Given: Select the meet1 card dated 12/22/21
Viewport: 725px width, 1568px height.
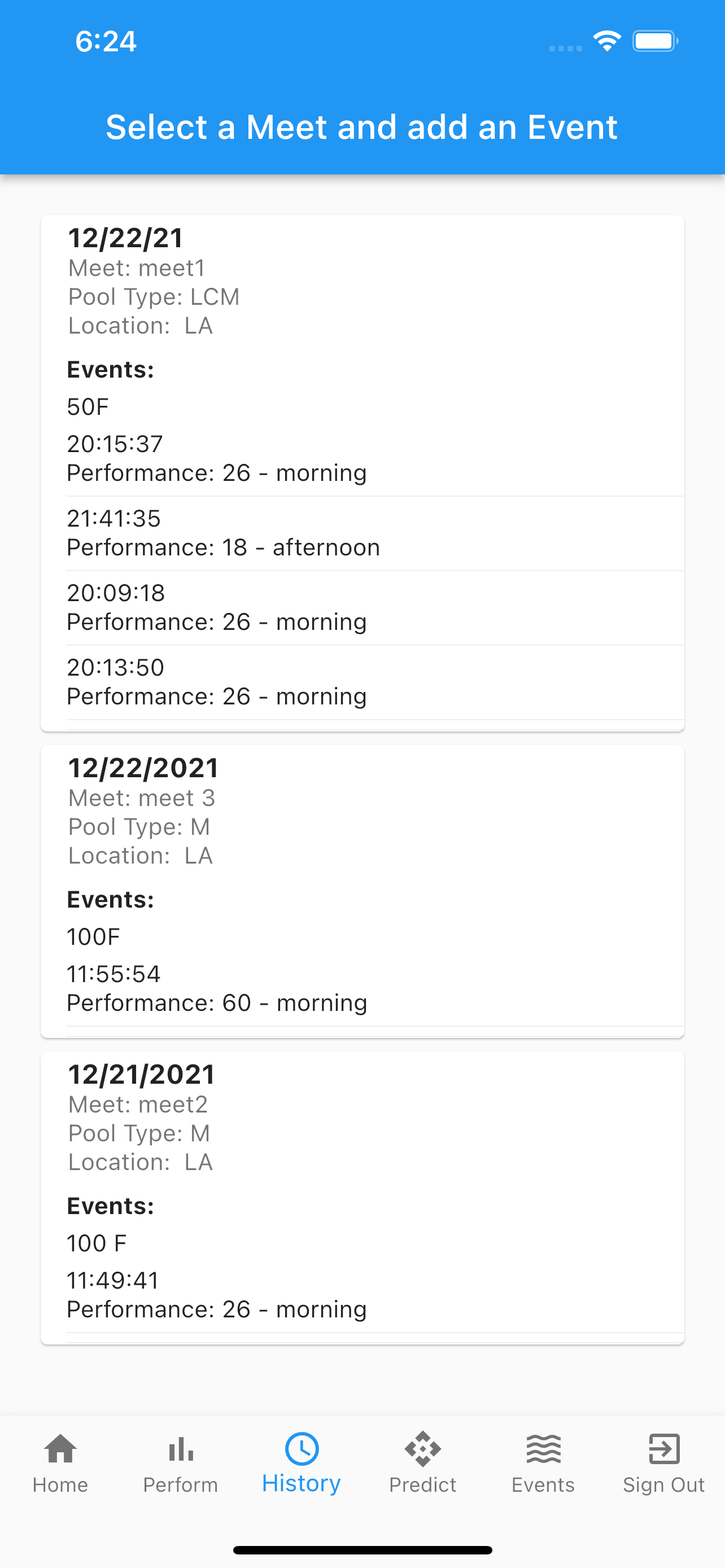Looking at the screenshot, I should [362, 473].
